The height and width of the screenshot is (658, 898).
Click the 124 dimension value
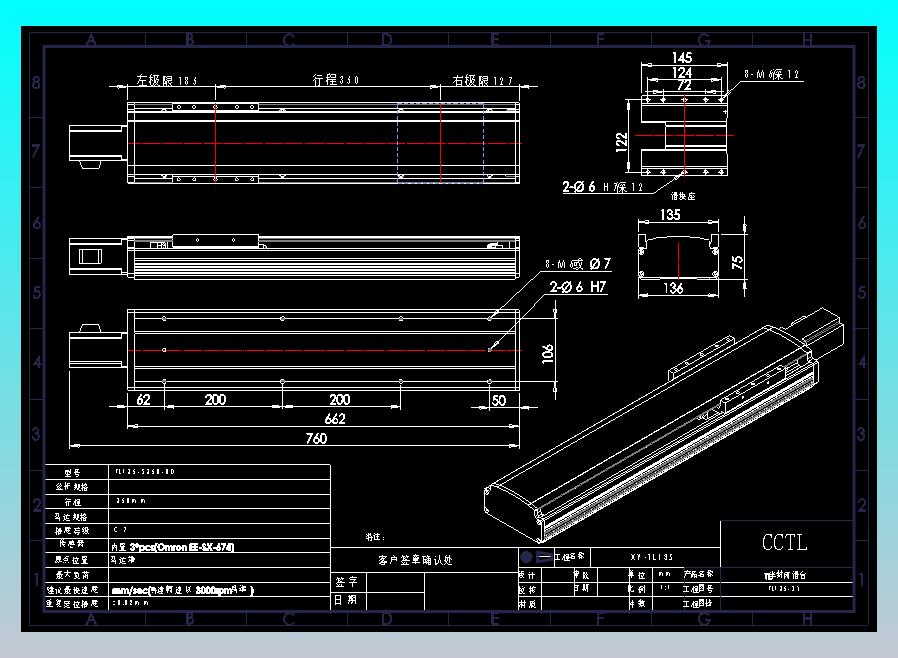[x=682, y=73]
